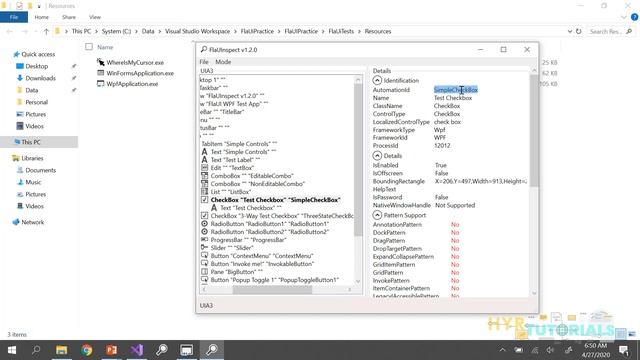
Task: Click the Text "Simple Controls" A icon in tree
Action: [x=204, y=152]
